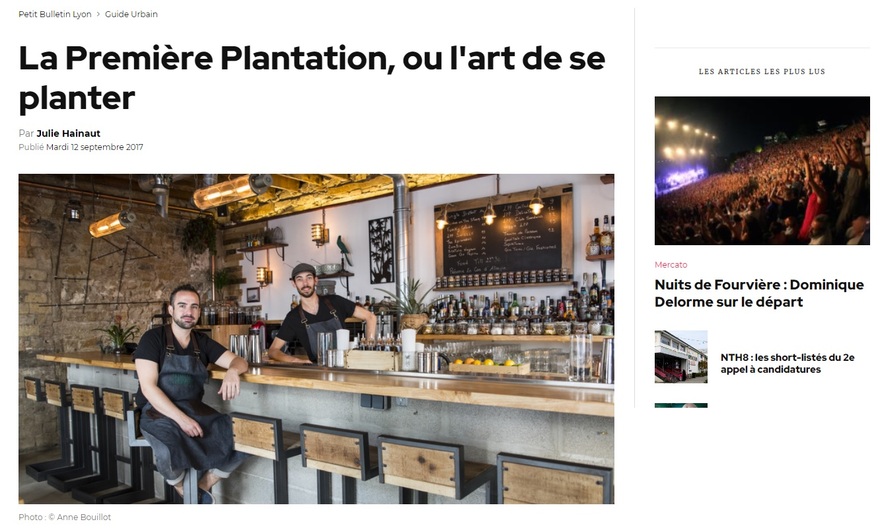Open author Julie Hainaut's page

[68, 133]
